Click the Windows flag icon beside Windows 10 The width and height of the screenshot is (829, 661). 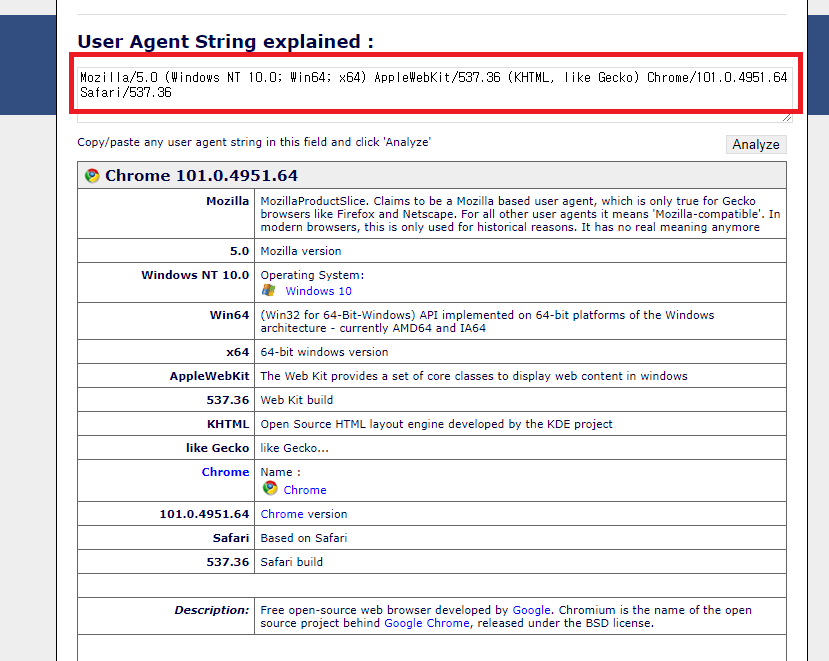(269, 290)
